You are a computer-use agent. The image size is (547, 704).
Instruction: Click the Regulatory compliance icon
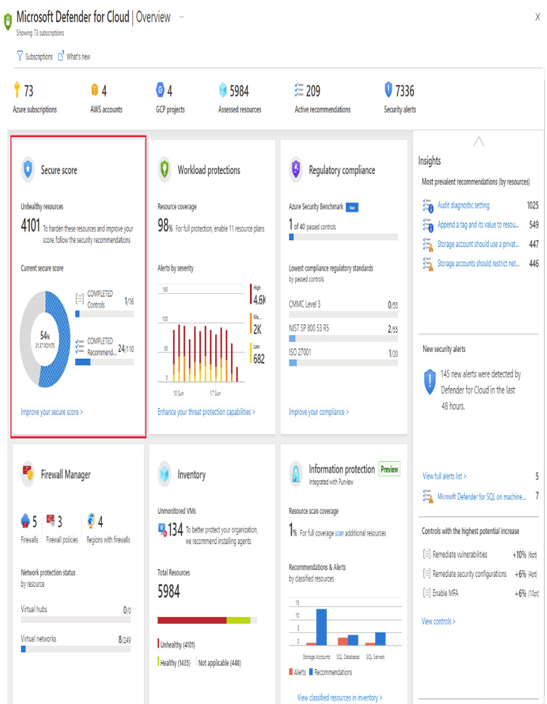[296, 170]
